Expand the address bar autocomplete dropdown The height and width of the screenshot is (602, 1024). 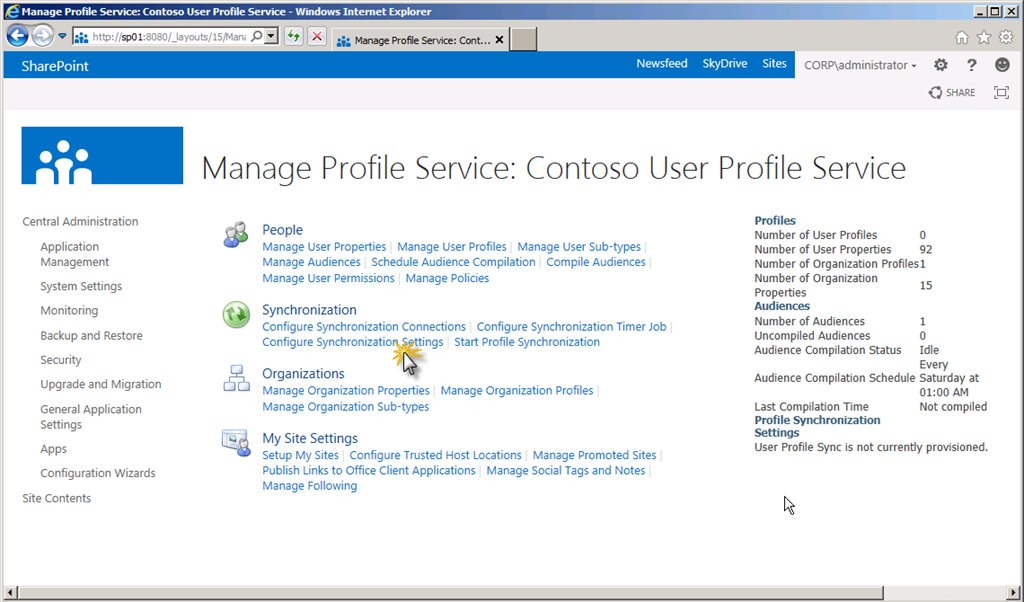point(272,37)
